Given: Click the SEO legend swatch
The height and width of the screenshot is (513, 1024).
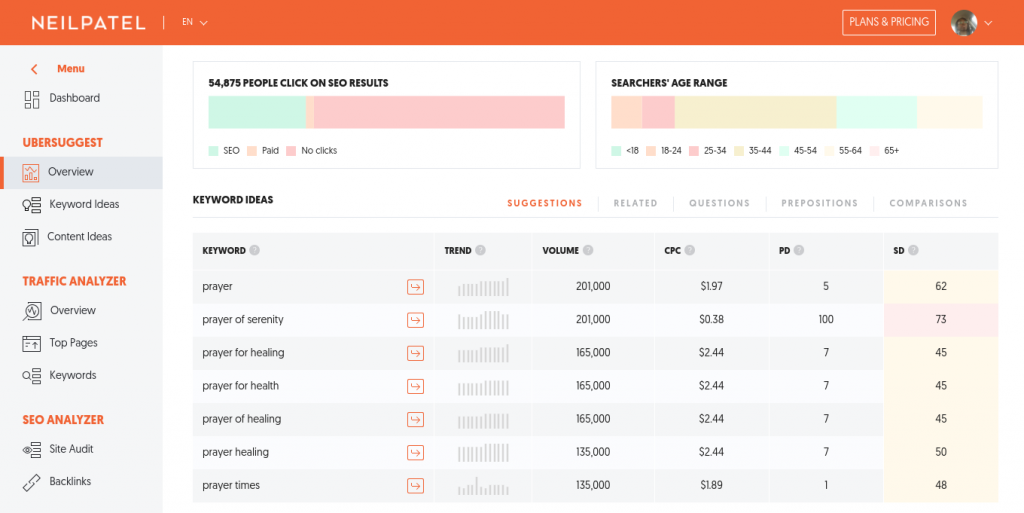Looking at the screenshot, I should coord(214,151).
